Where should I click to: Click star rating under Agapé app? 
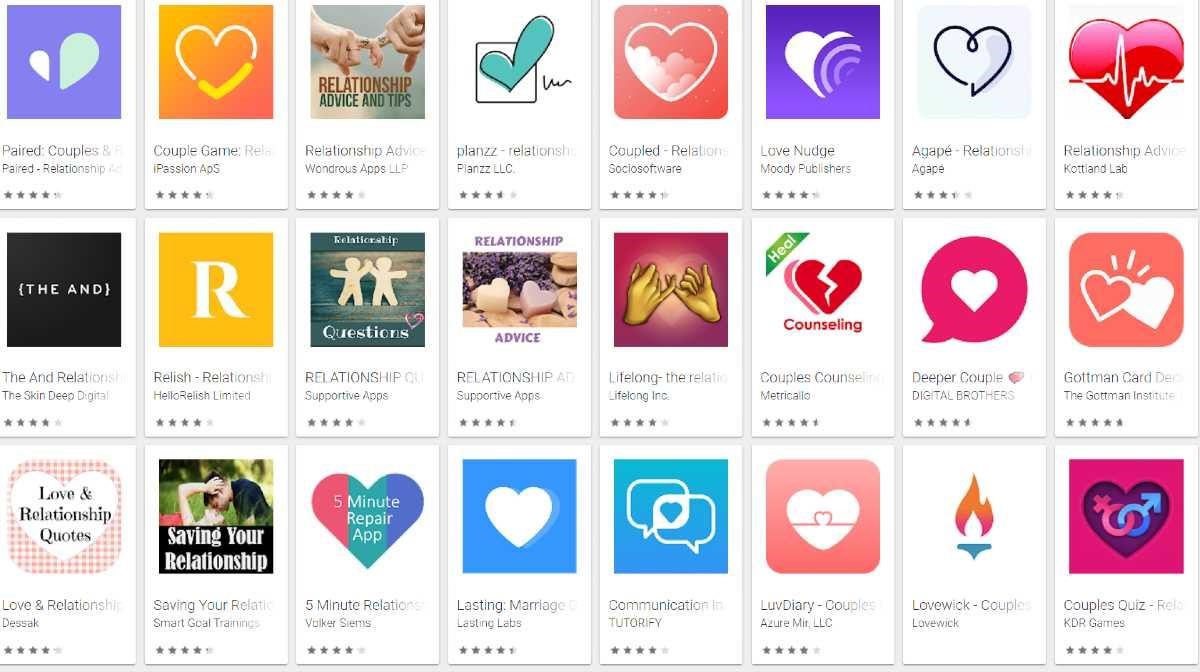pos(942,195)
